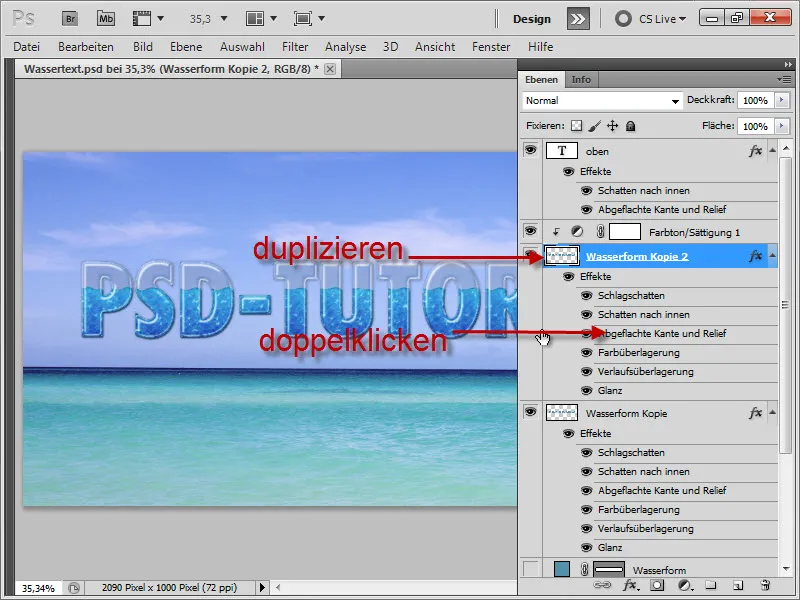The image size is (800, 600).
Task: Collapse effects list of Wasserform Kopie
Action: [x=772, y=412]
